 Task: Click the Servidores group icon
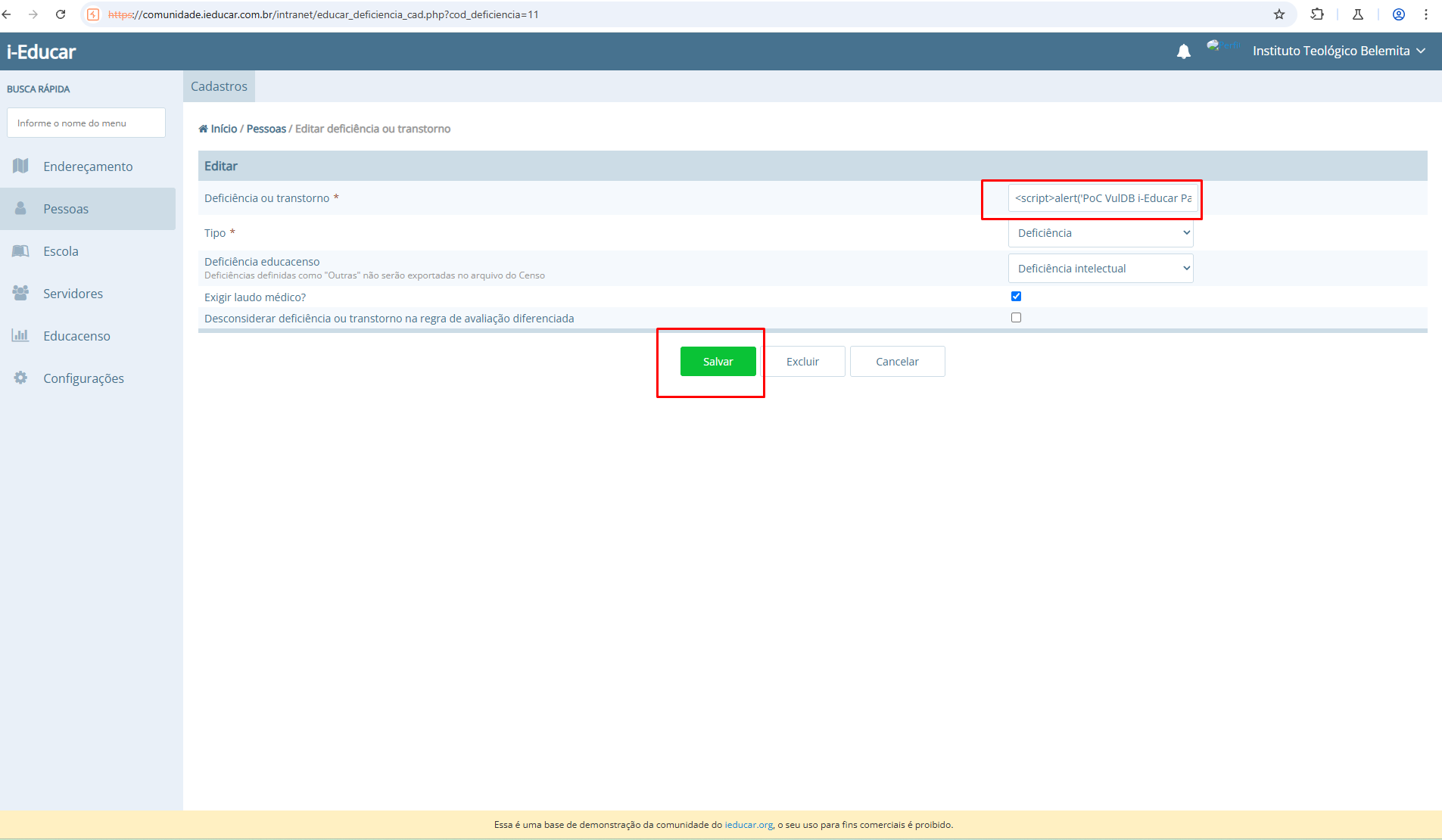coord(20,293)
